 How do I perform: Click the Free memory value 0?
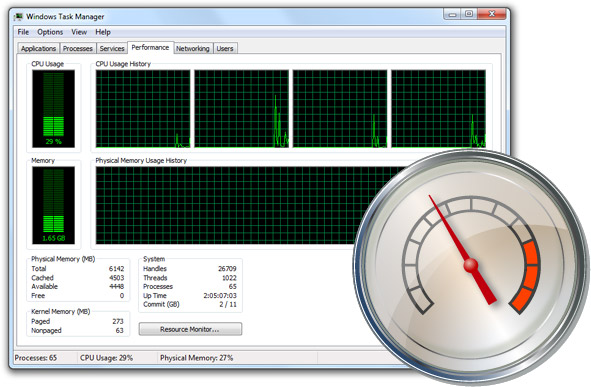tap(122, 295)
